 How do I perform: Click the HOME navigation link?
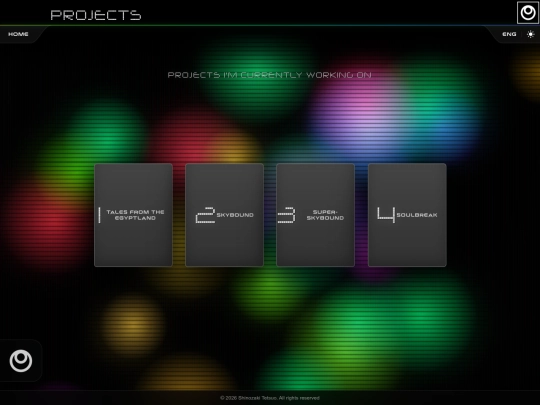click(18, 34)
